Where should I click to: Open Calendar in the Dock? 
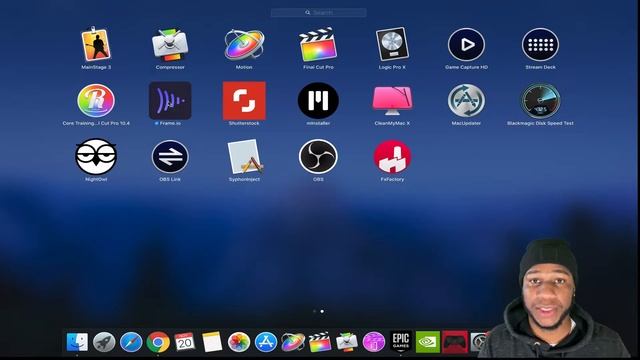click(x=185, y=342)
